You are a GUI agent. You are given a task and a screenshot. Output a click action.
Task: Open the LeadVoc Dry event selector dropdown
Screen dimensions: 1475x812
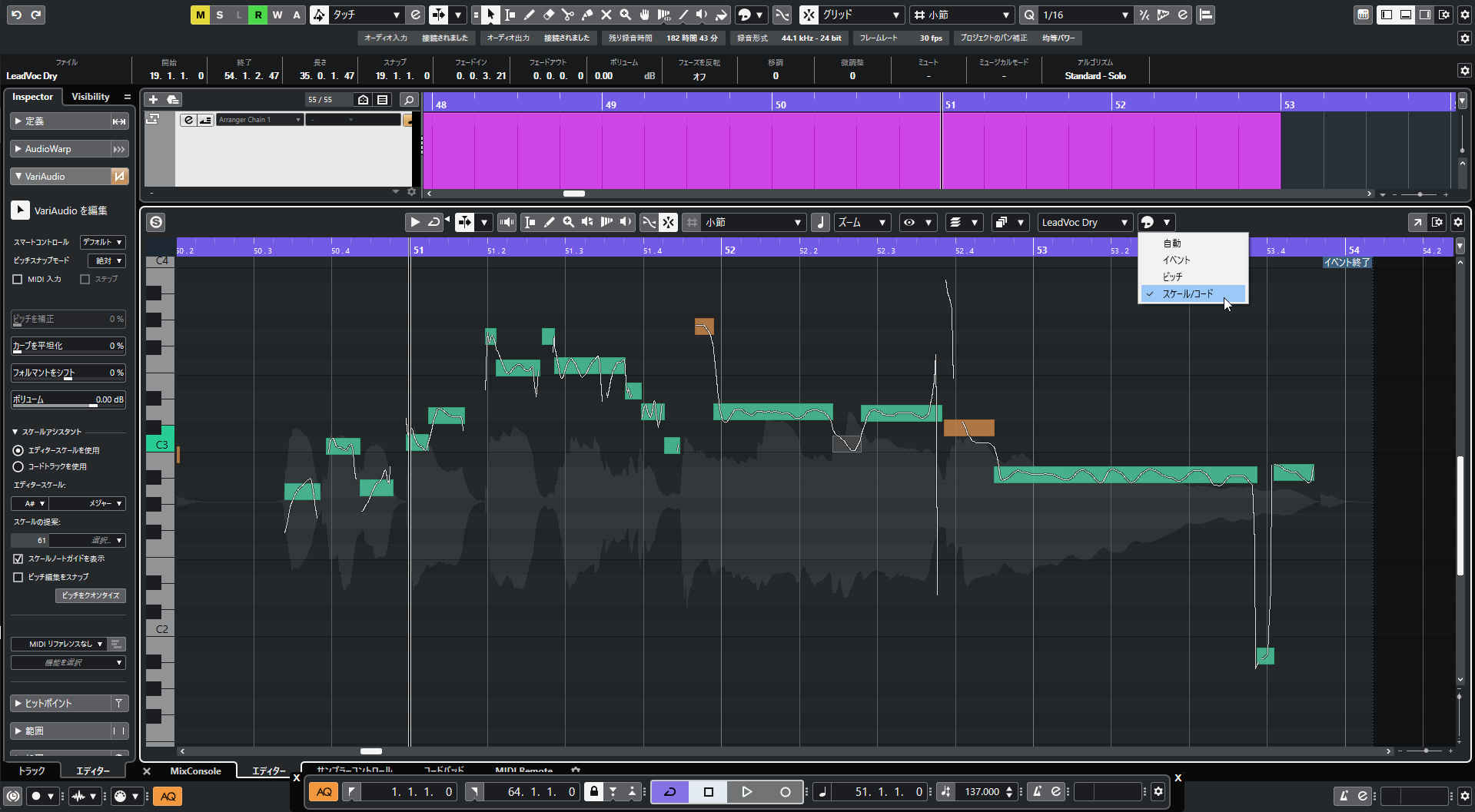click(x=1085, y=222)
